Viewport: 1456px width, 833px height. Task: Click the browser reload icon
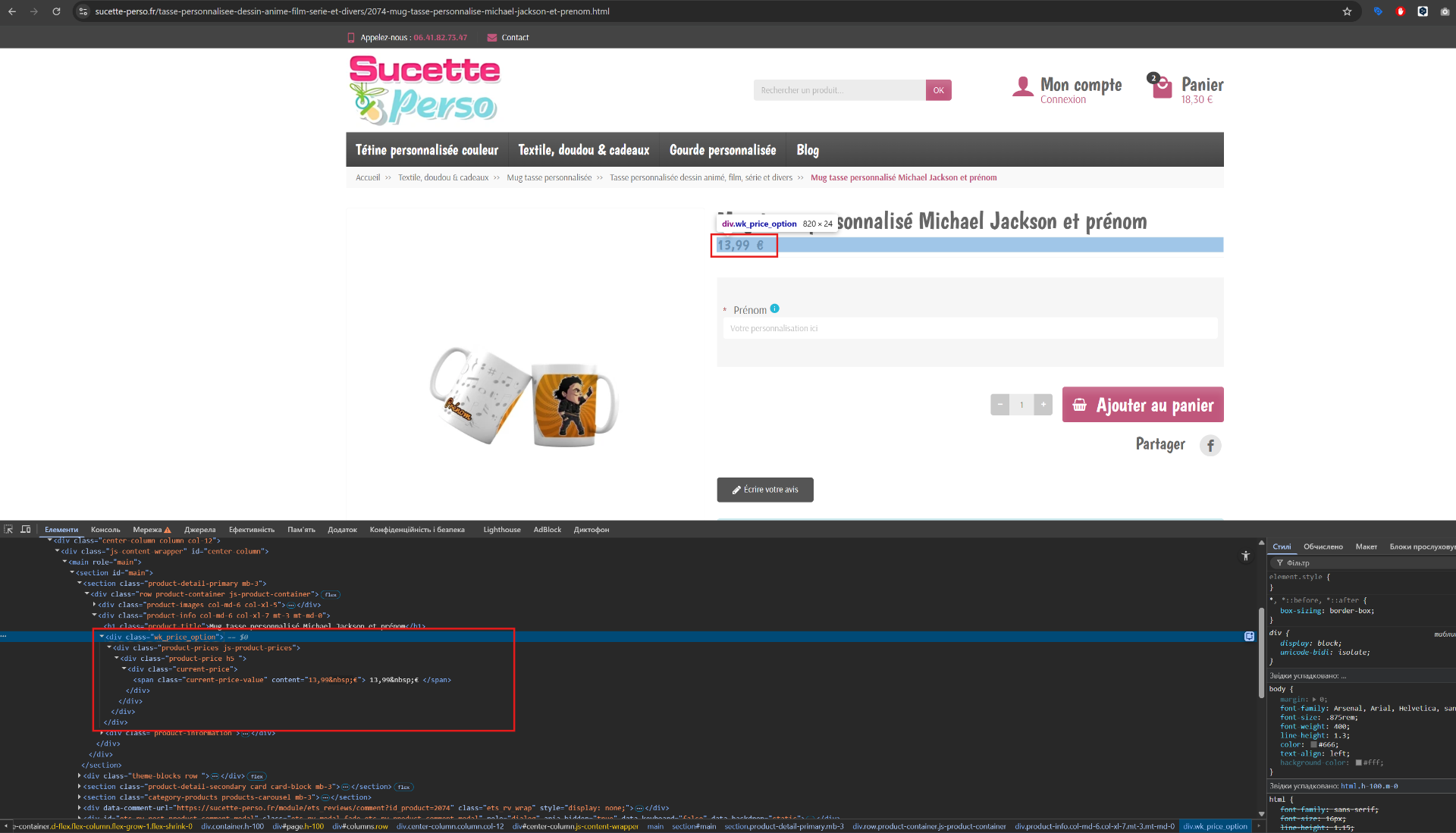56,11
